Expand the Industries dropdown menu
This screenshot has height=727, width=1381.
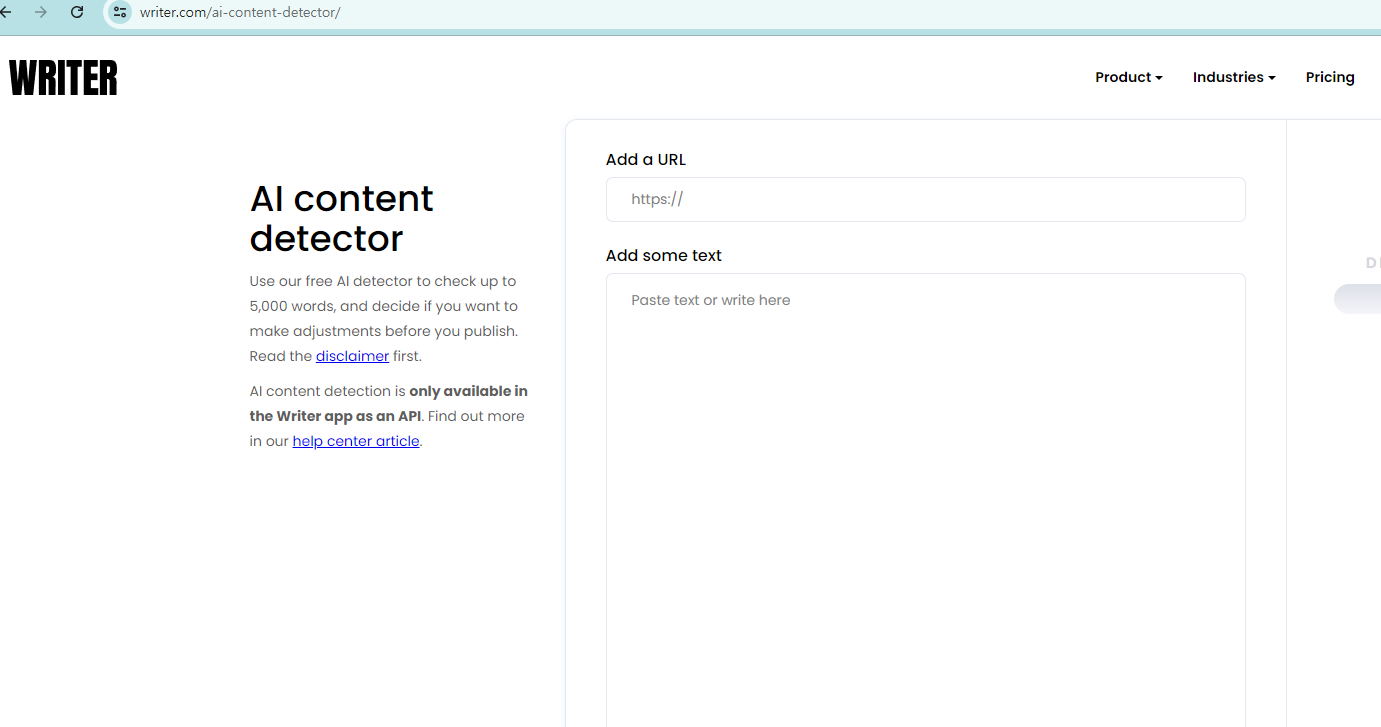coord(1234,77)
